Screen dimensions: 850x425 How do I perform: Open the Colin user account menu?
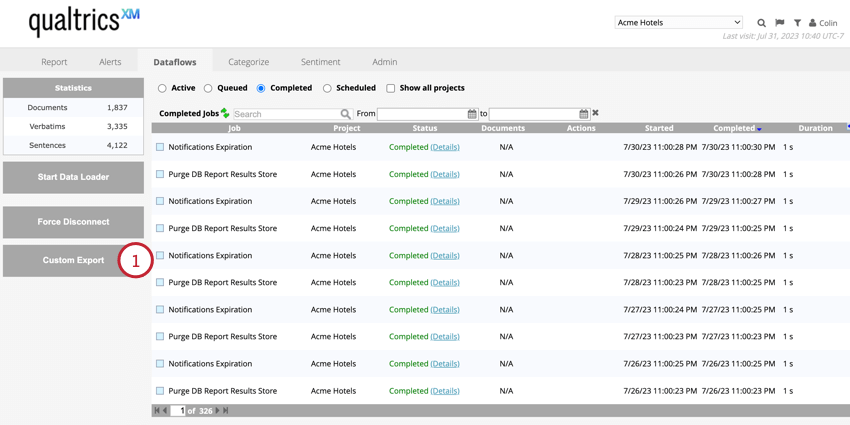tap(823, 23)
